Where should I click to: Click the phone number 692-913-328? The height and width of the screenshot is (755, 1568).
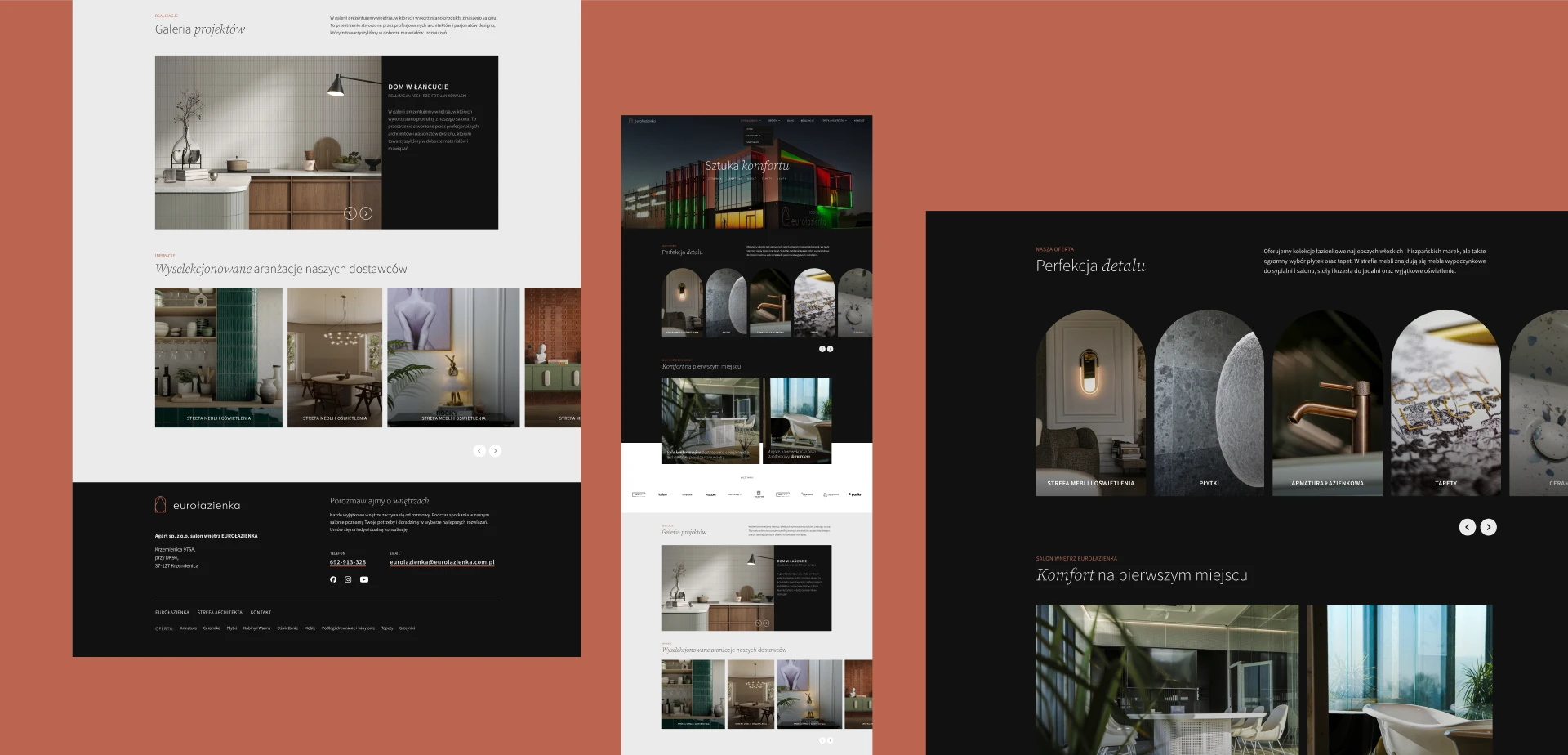(x=348, y=562)
